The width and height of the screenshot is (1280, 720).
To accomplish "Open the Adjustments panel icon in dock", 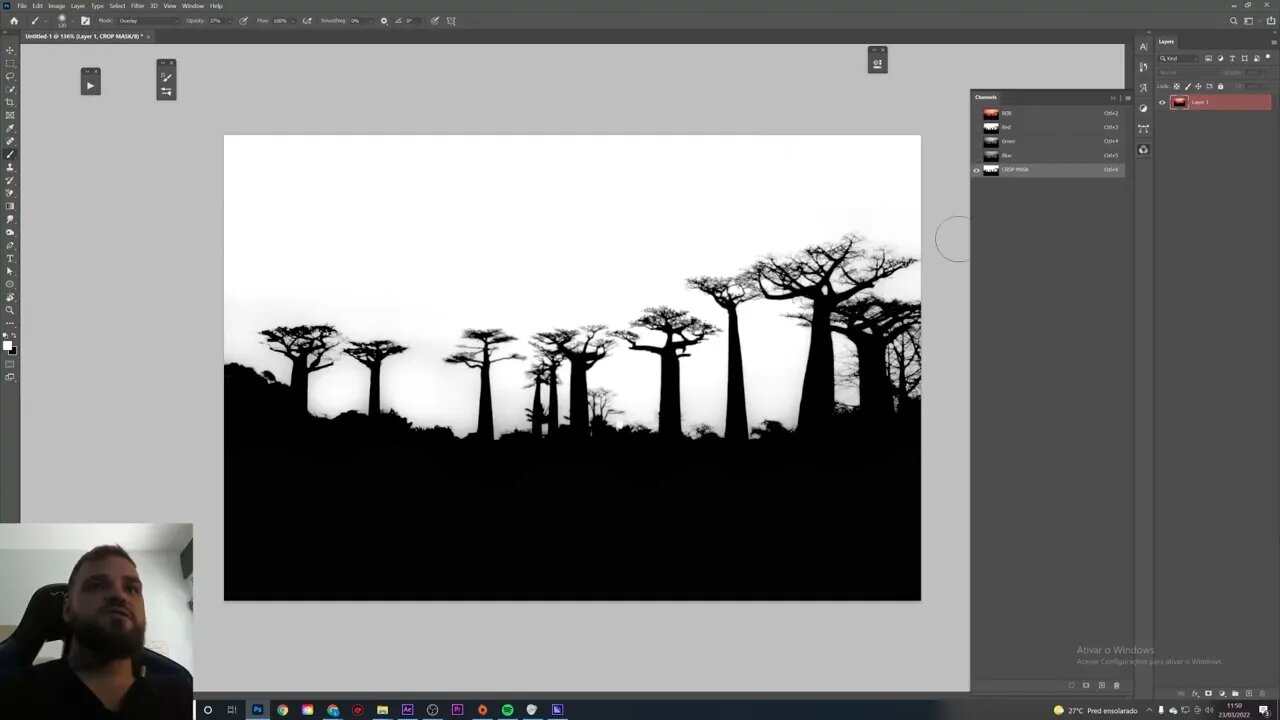I will tap(1144, 108).
